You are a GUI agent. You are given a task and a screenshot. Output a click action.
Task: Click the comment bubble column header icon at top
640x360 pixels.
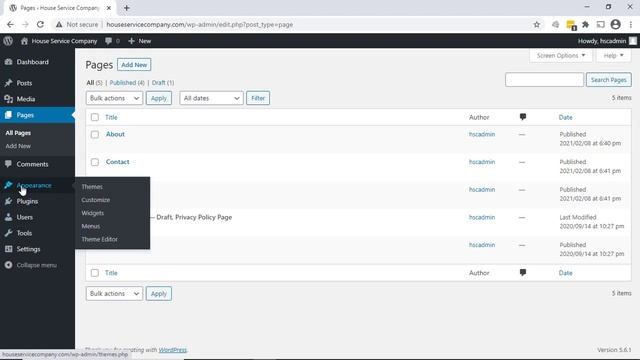coord(523,117)
